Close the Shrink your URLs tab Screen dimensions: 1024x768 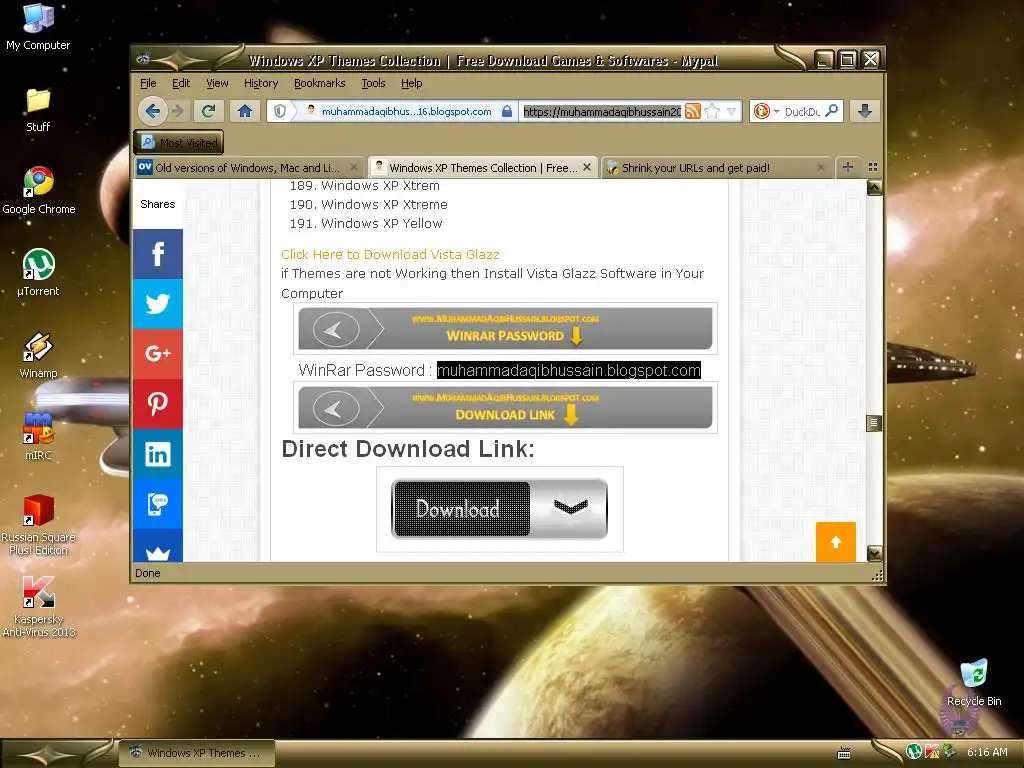click(x=821, y=167)
